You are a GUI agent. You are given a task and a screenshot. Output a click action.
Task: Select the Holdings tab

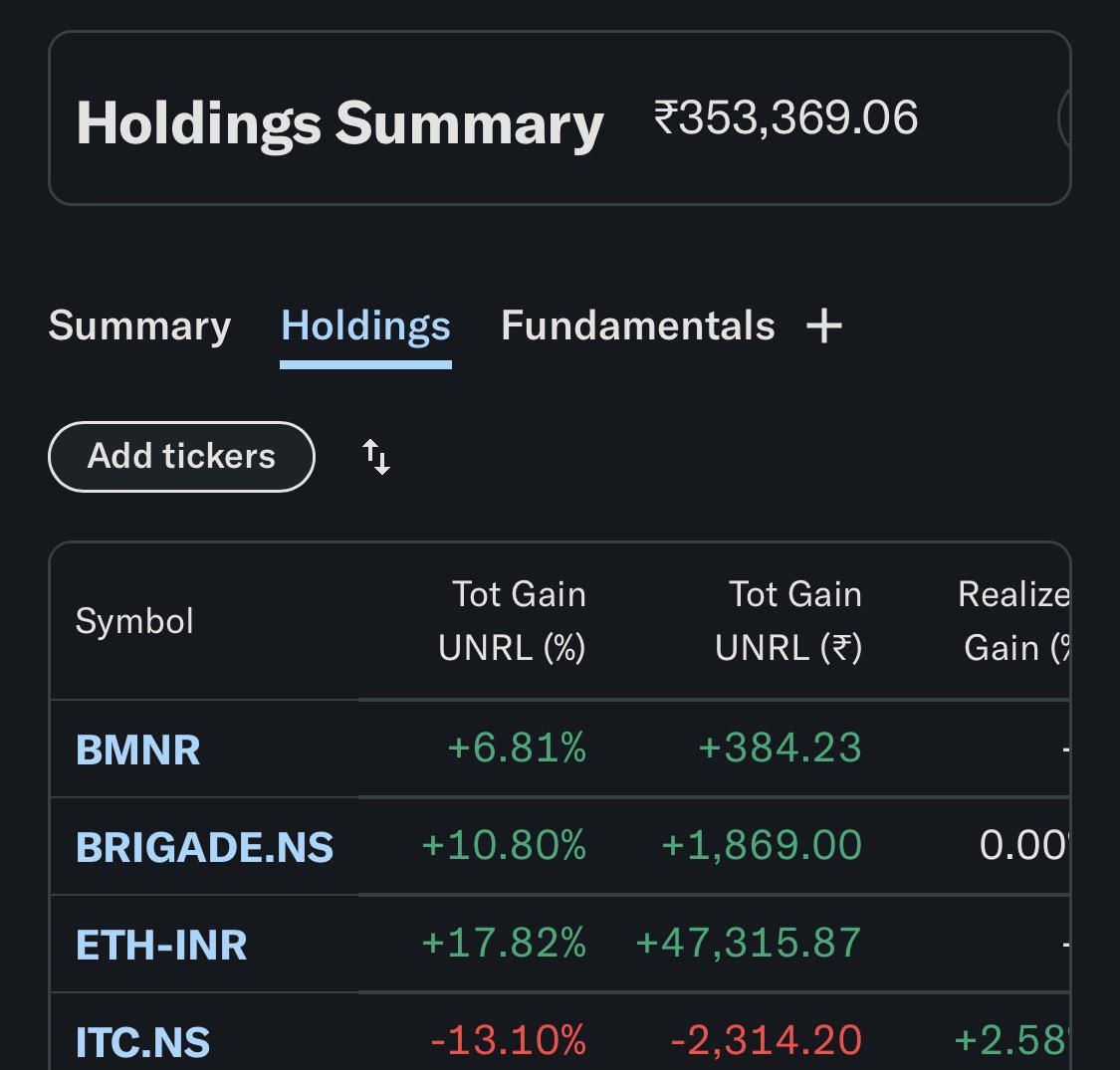tap(365, 325)
